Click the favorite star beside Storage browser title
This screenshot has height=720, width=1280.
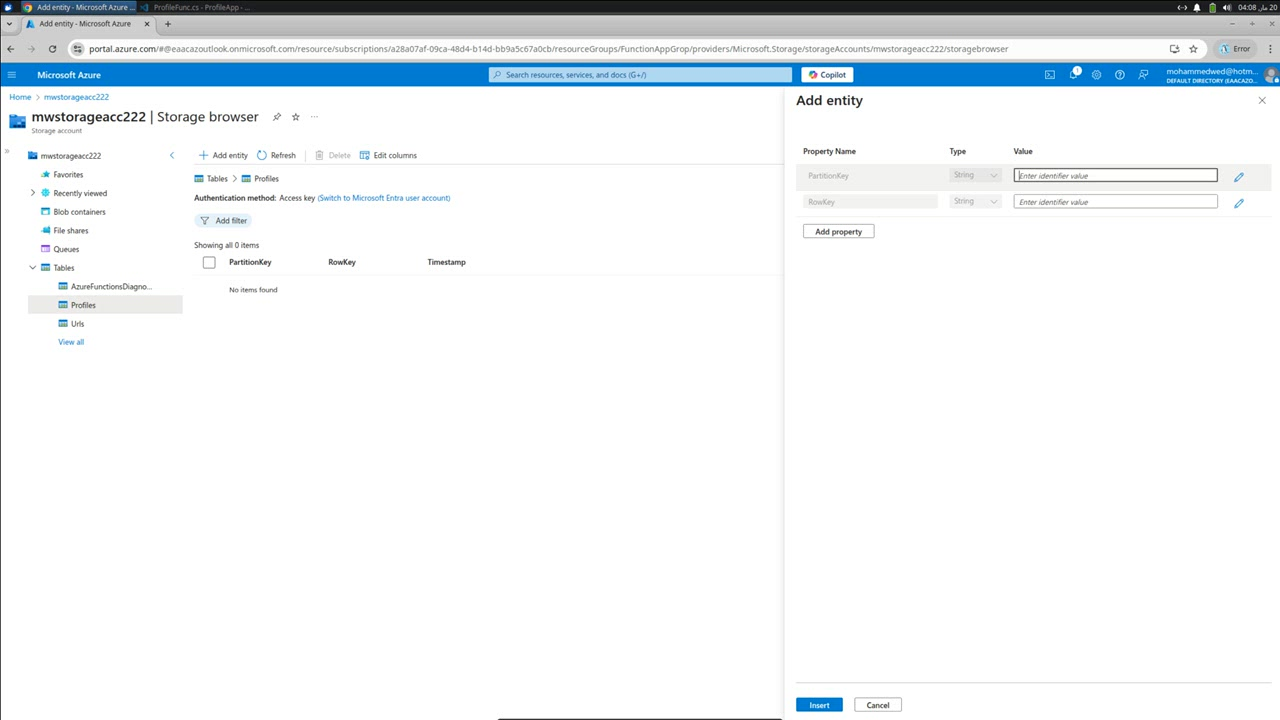pos(296,117)
